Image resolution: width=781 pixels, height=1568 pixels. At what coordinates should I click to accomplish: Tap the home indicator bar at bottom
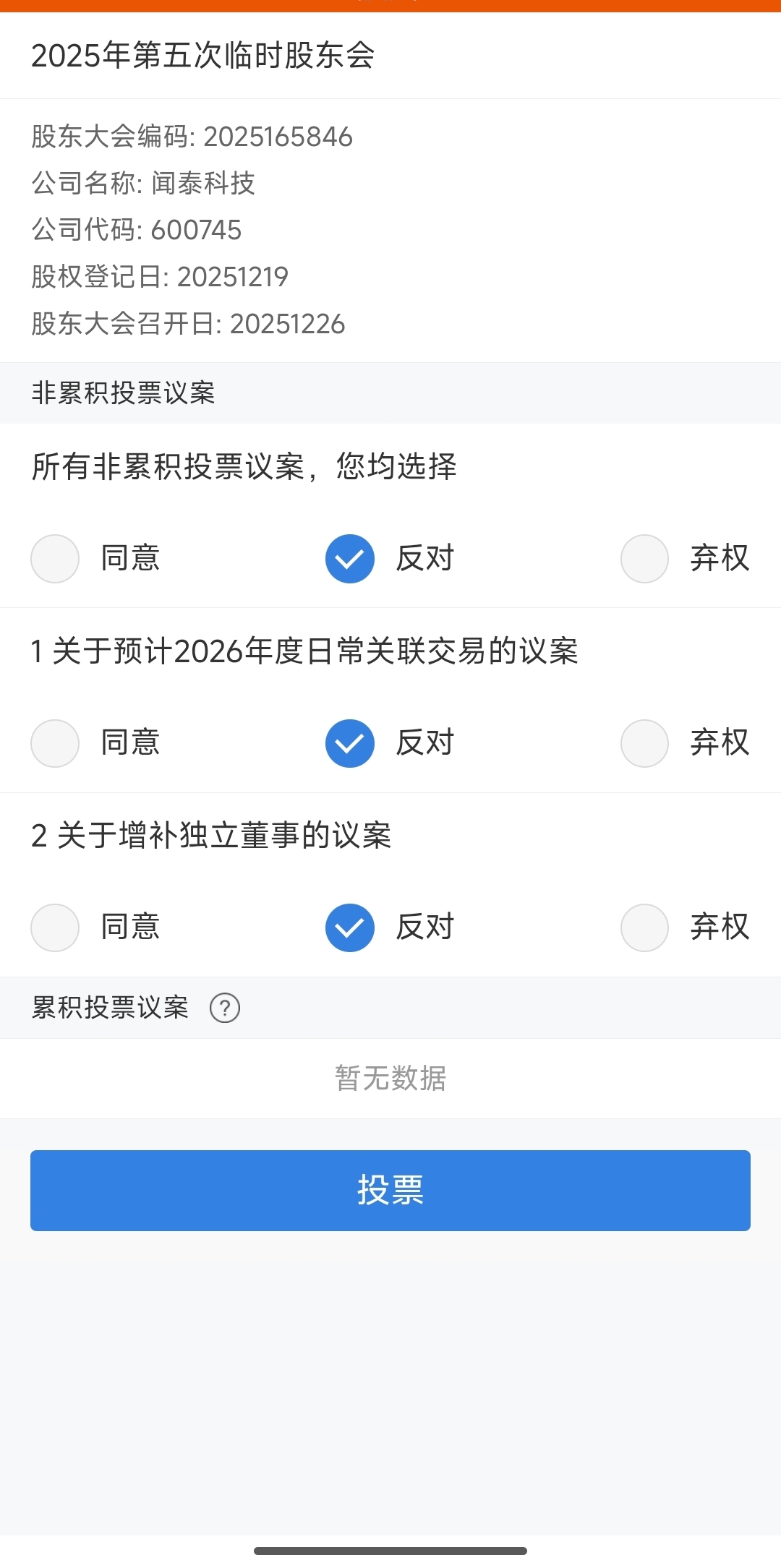[390, 1551]
